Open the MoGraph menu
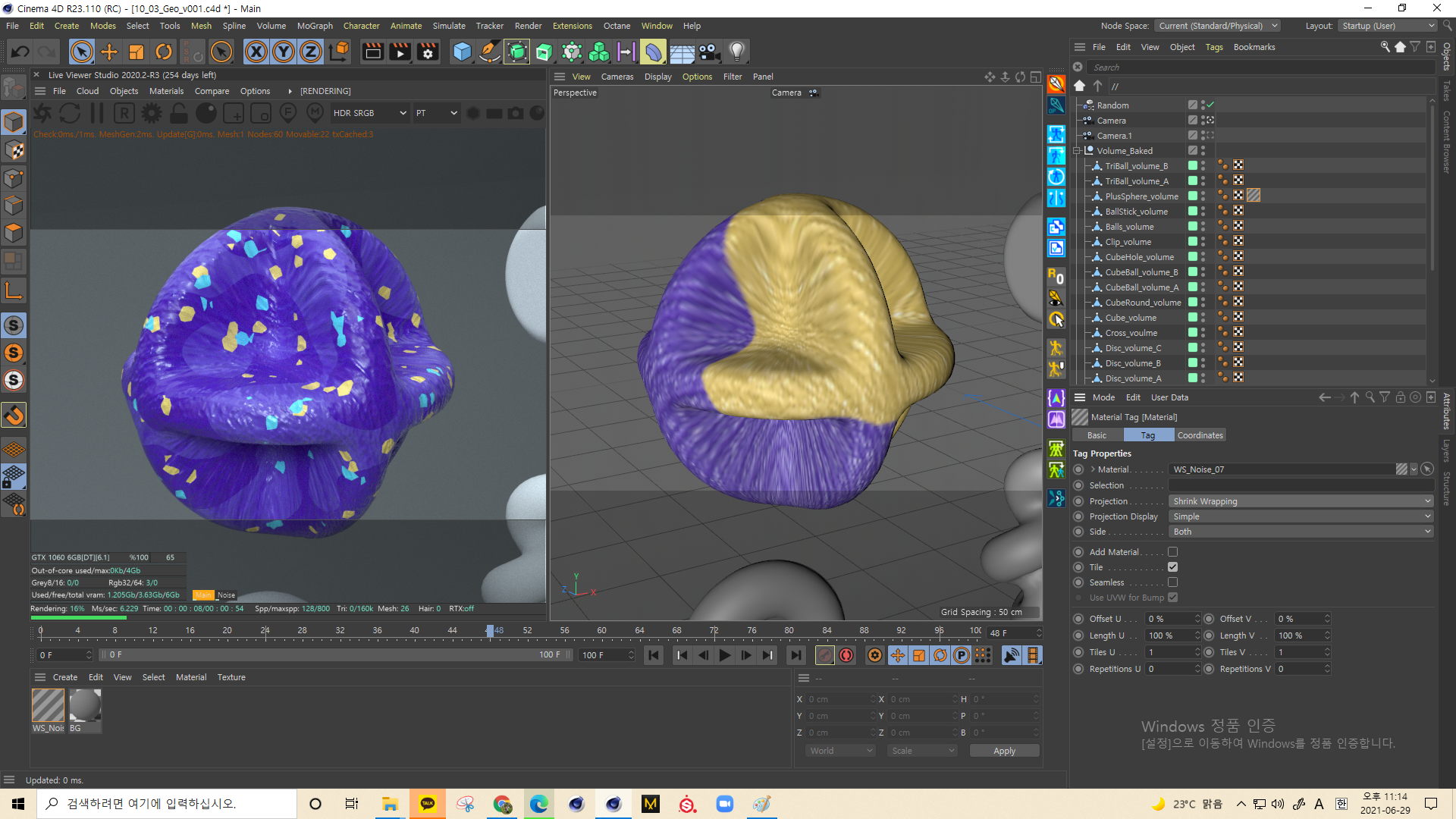This screenshot has height=819, width=1456. (315, 26)
